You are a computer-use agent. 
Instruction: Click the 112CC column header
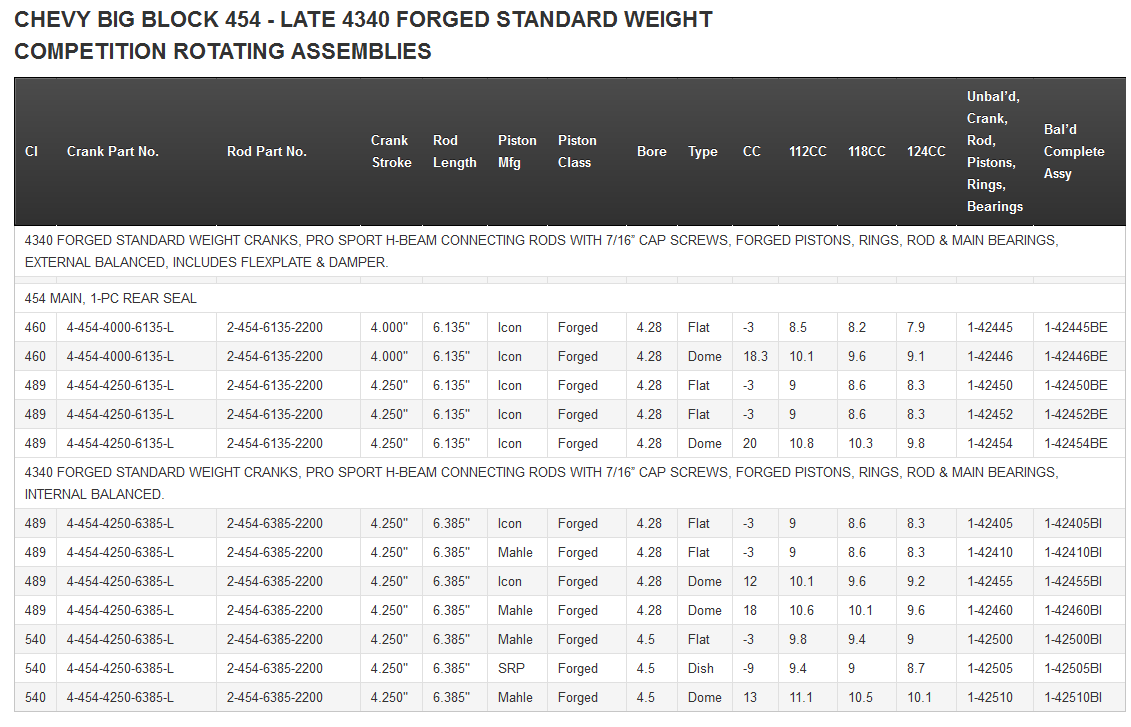807,152
